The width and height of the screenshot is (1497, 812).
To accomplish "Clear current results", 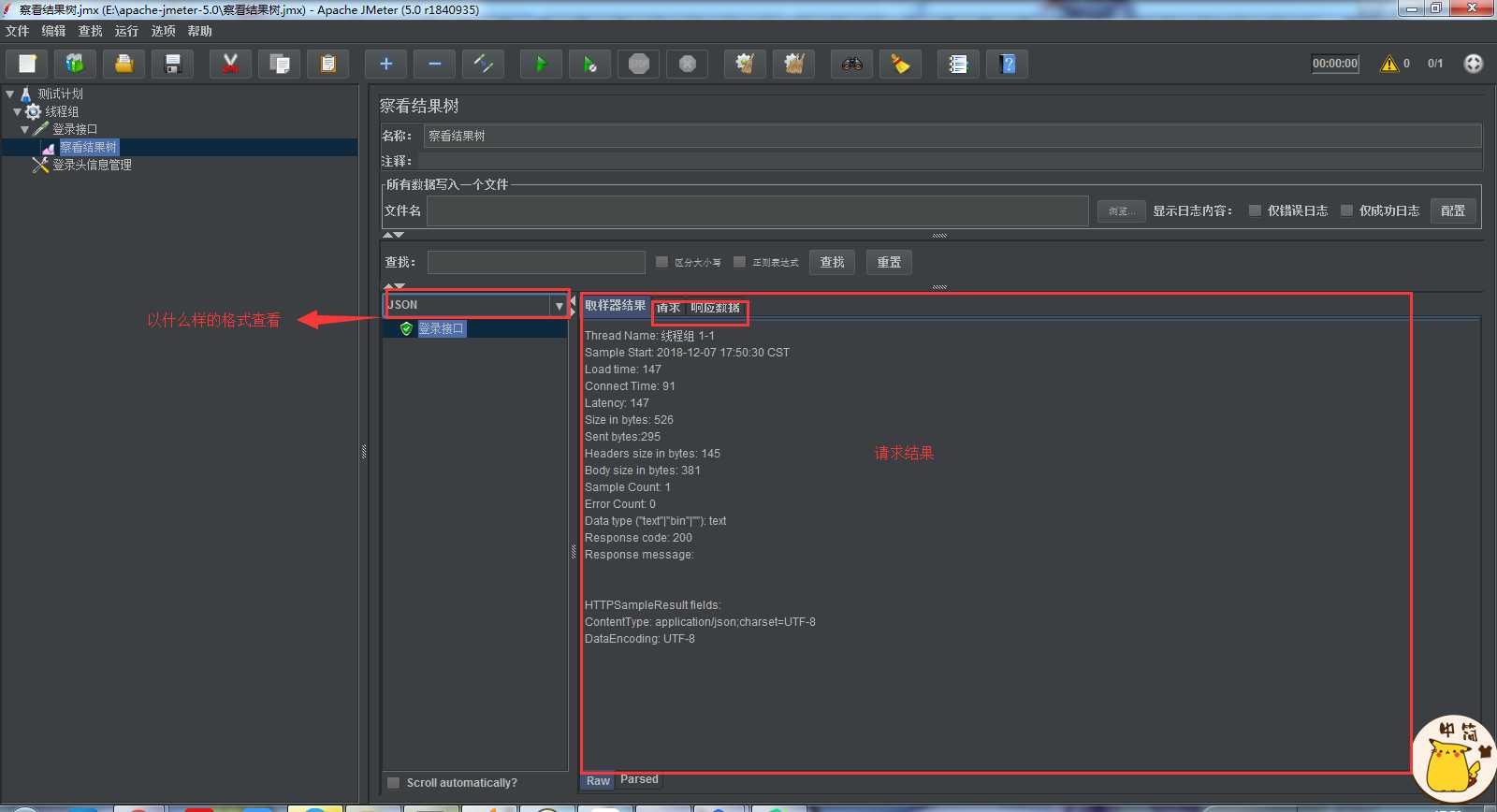I will click(x=746, y=64).
